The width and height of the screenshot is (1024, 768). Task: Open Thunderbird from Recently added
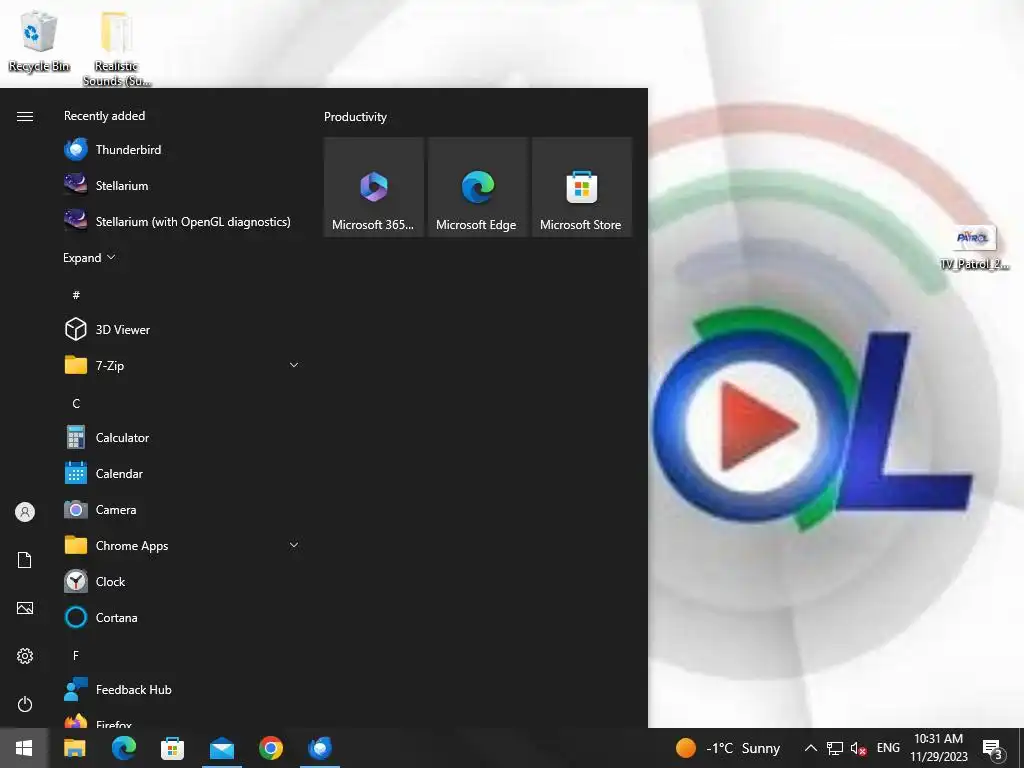pos(183,150)
